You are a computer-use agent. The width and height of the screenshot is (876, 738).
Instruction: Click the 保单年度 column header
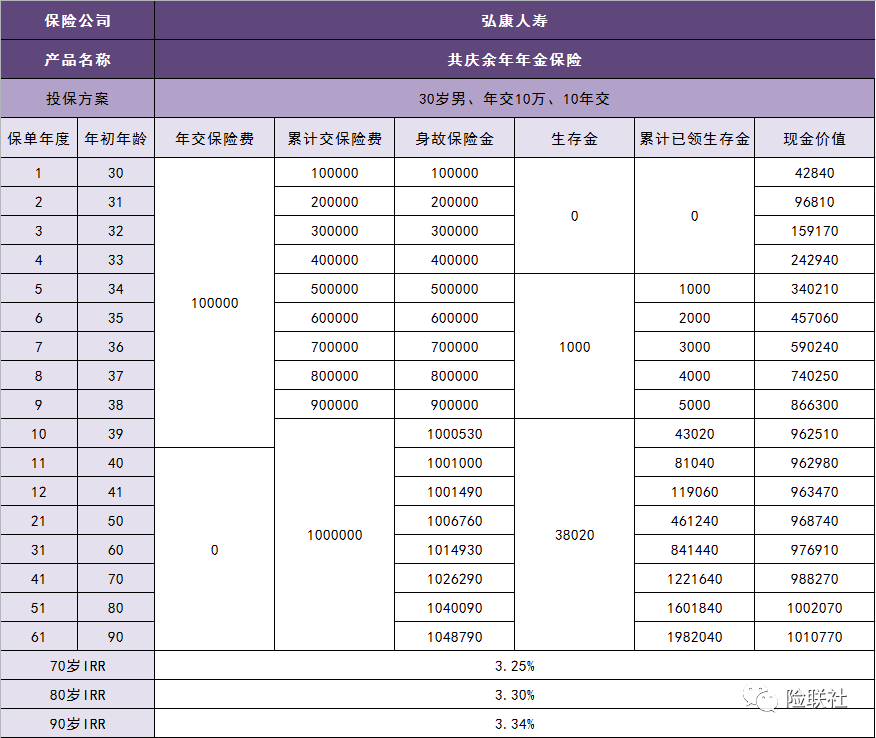pos(39,139)
